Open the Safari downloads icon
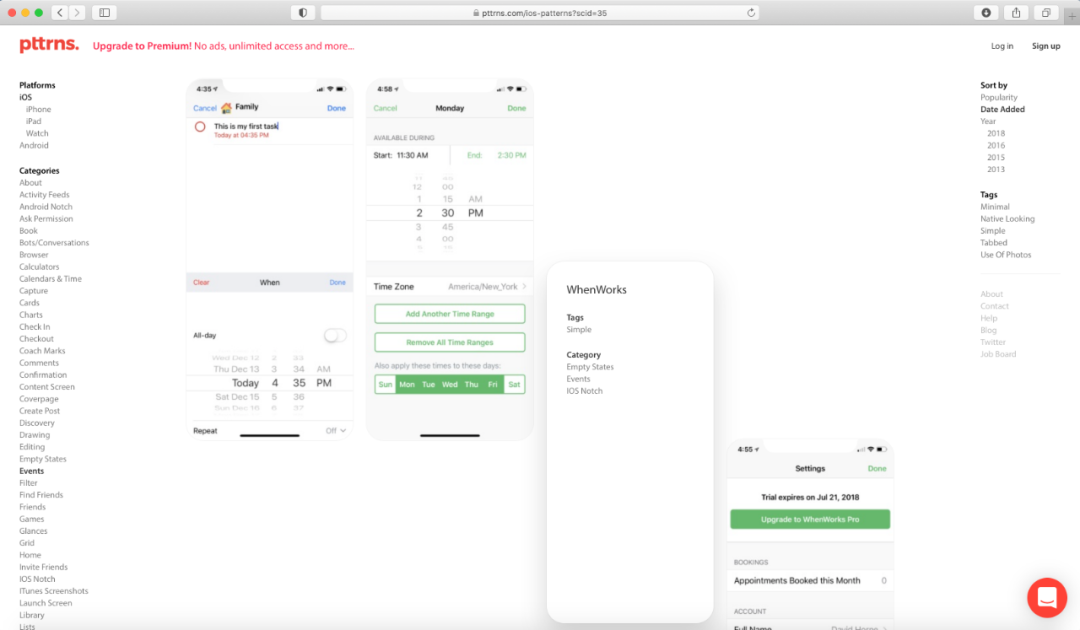The height and width of the screenshot is (630, 1080). tap(986, 12)
